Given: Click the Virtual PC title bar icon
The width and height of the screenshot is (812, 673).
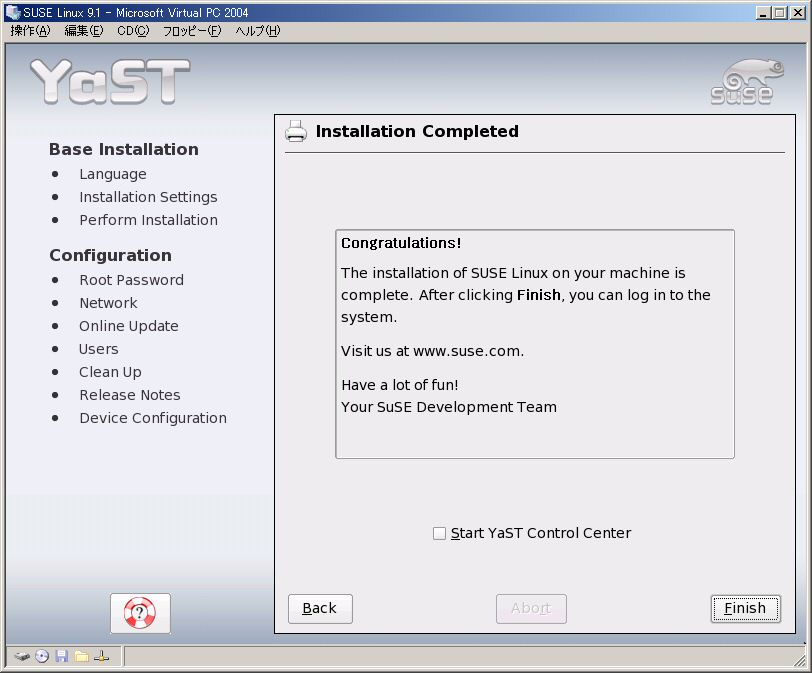Looking at the screenshot, I should pos(13,13).
